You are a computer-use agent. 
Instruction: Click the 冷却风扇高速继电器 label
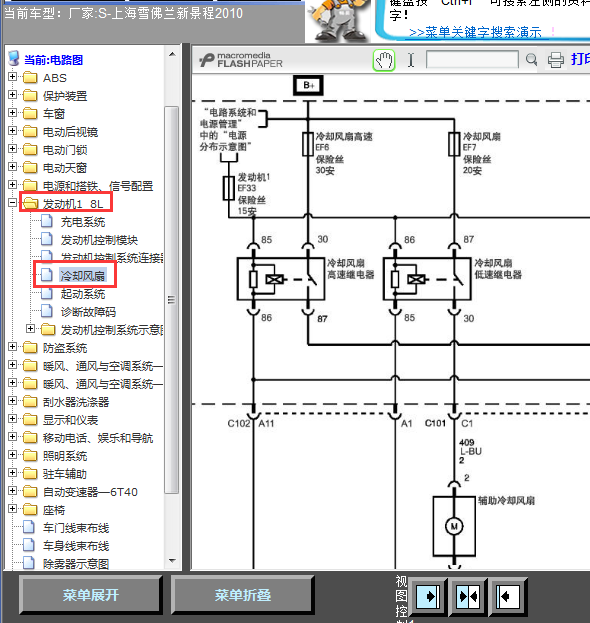[350, 269]
